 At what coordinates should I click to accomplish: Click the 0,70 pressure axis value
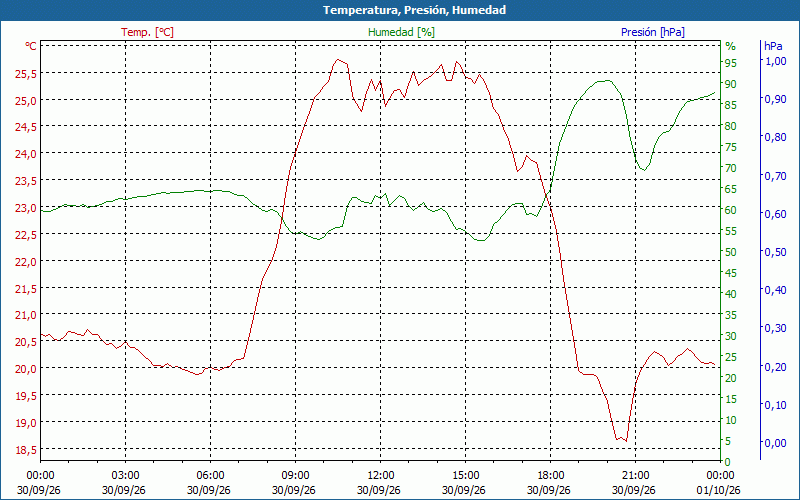click(x=776, y=176)
